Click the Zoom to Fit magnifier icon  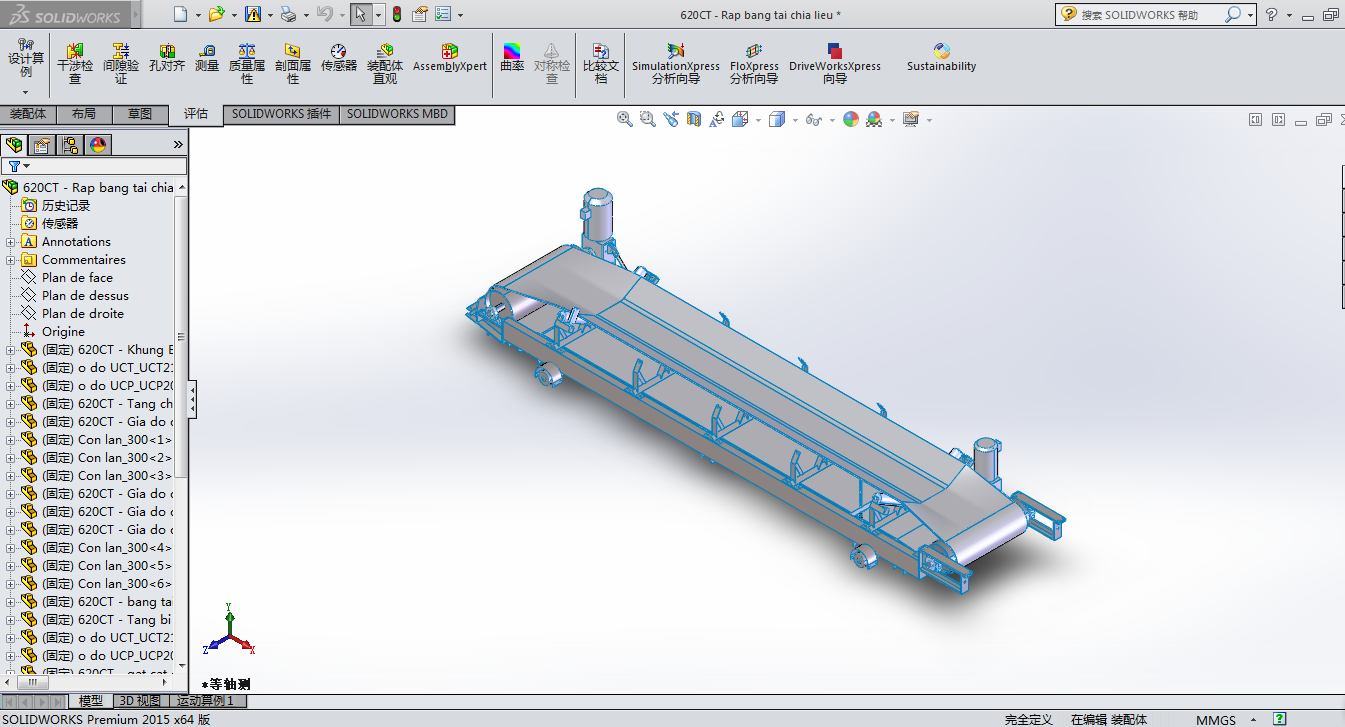point(625,119)
